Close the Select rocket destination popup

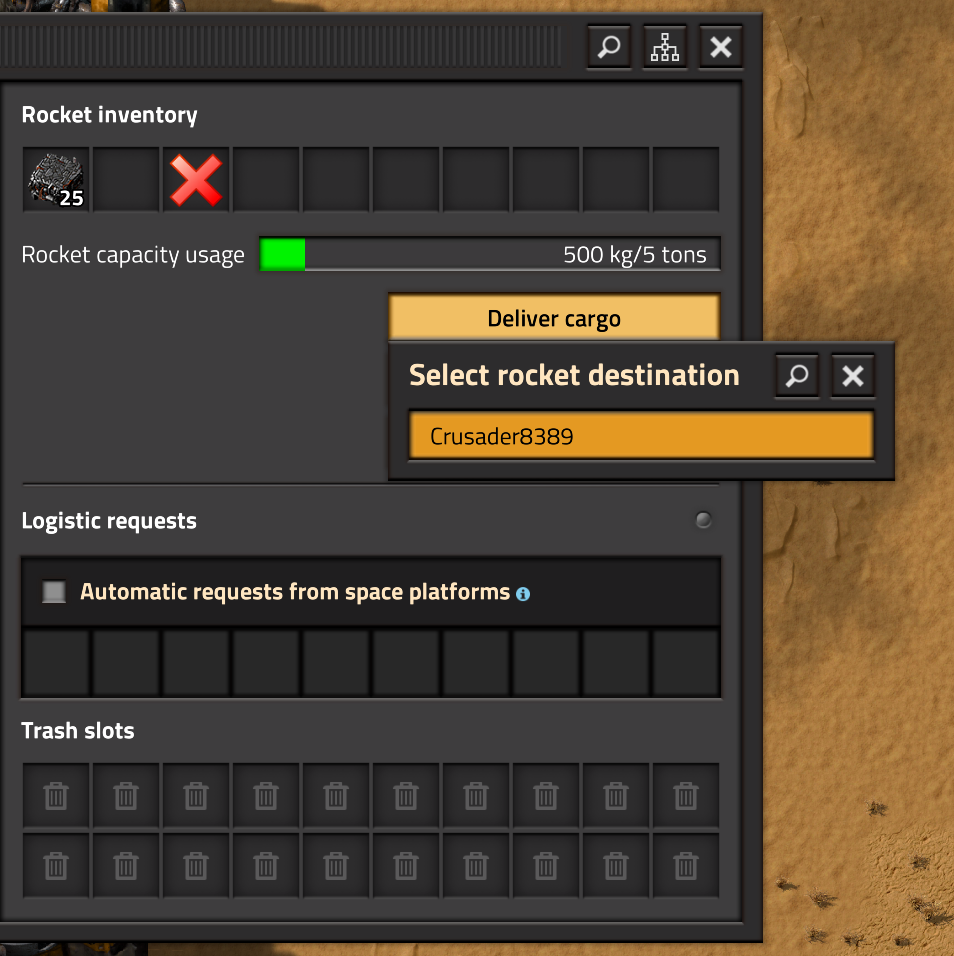853,376
